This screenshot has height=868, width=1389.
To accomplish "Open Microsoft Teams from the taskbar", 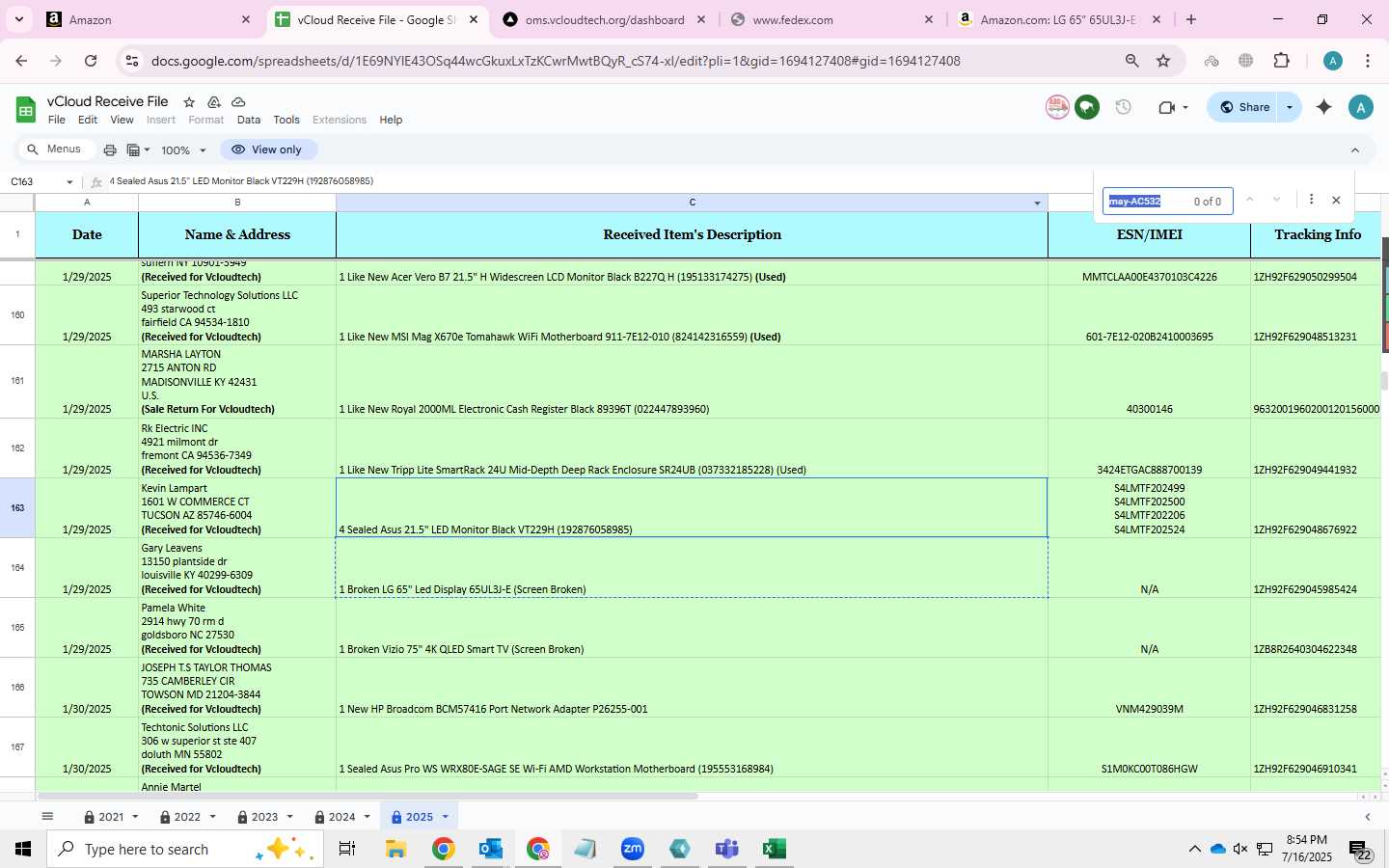I will pos(726,849).
